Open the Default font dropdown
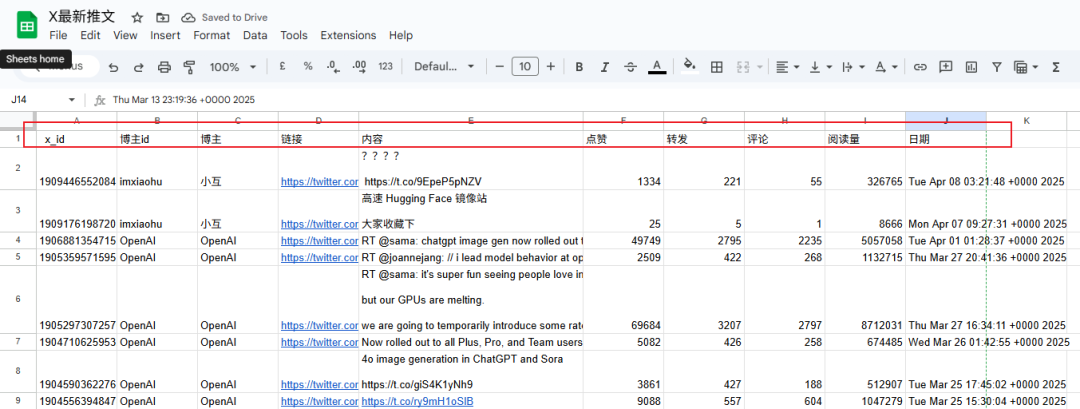Screen dimensions: 1080x409 coord(444,67)
